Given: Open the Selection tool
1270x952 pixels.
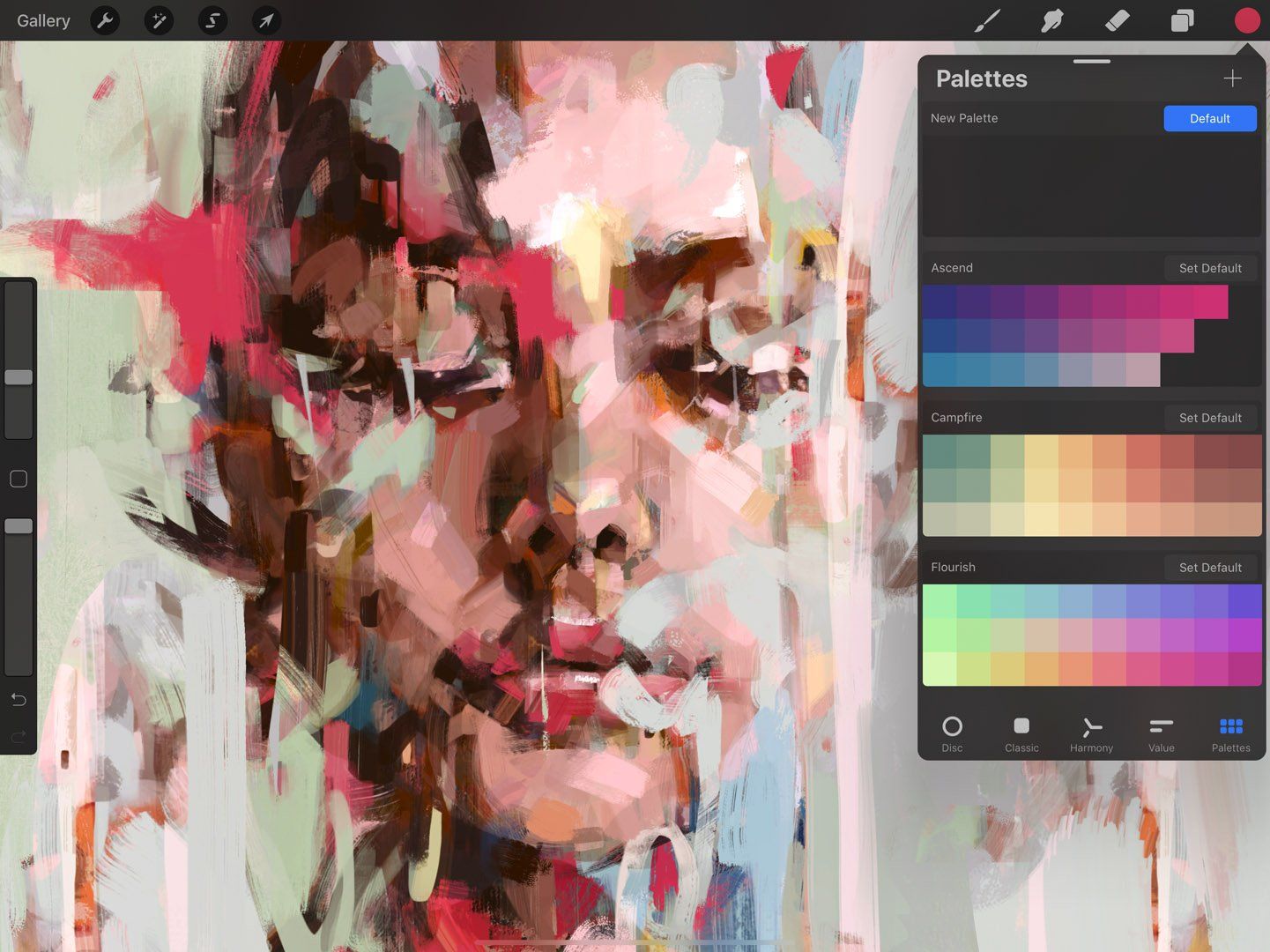Looking at the screenshot, I should 212,20.
